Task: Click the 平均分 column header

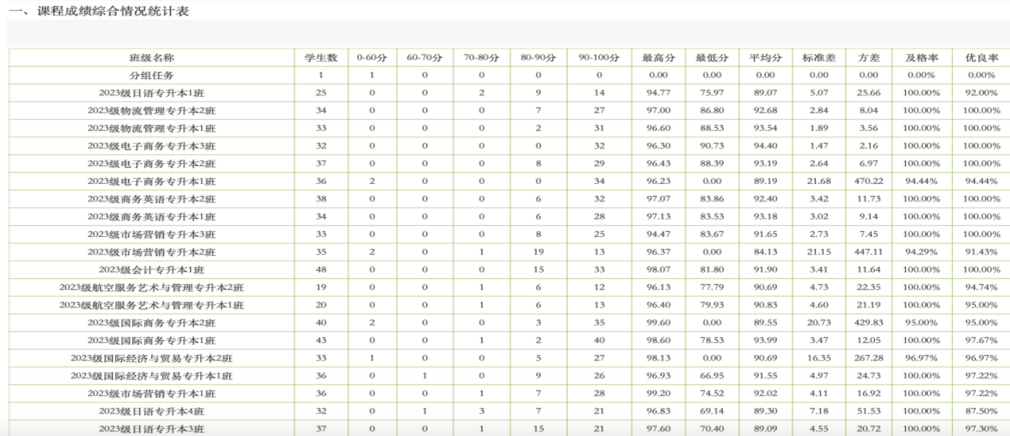Action: (x=765, y=58)
